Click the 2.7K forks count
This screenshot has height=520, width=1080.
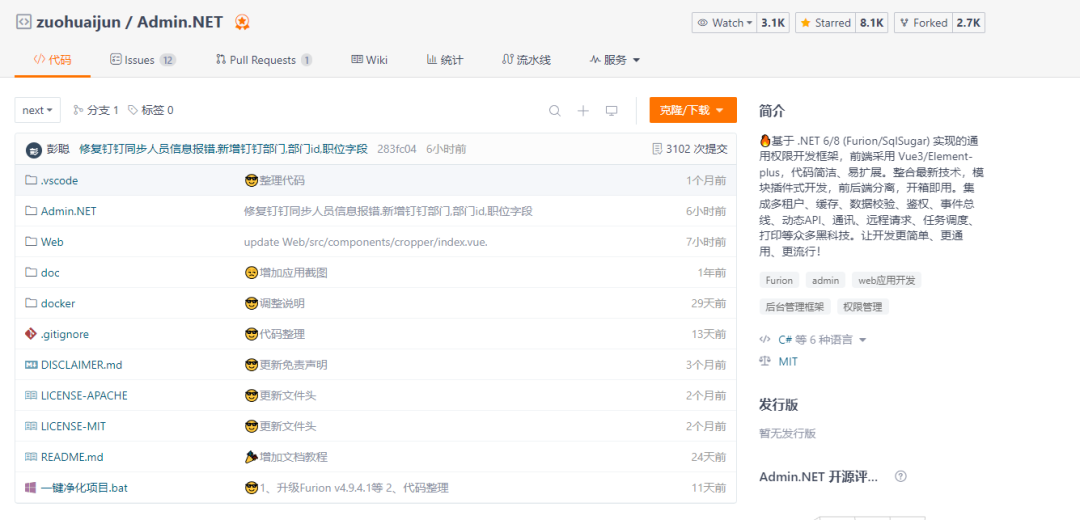968,23
